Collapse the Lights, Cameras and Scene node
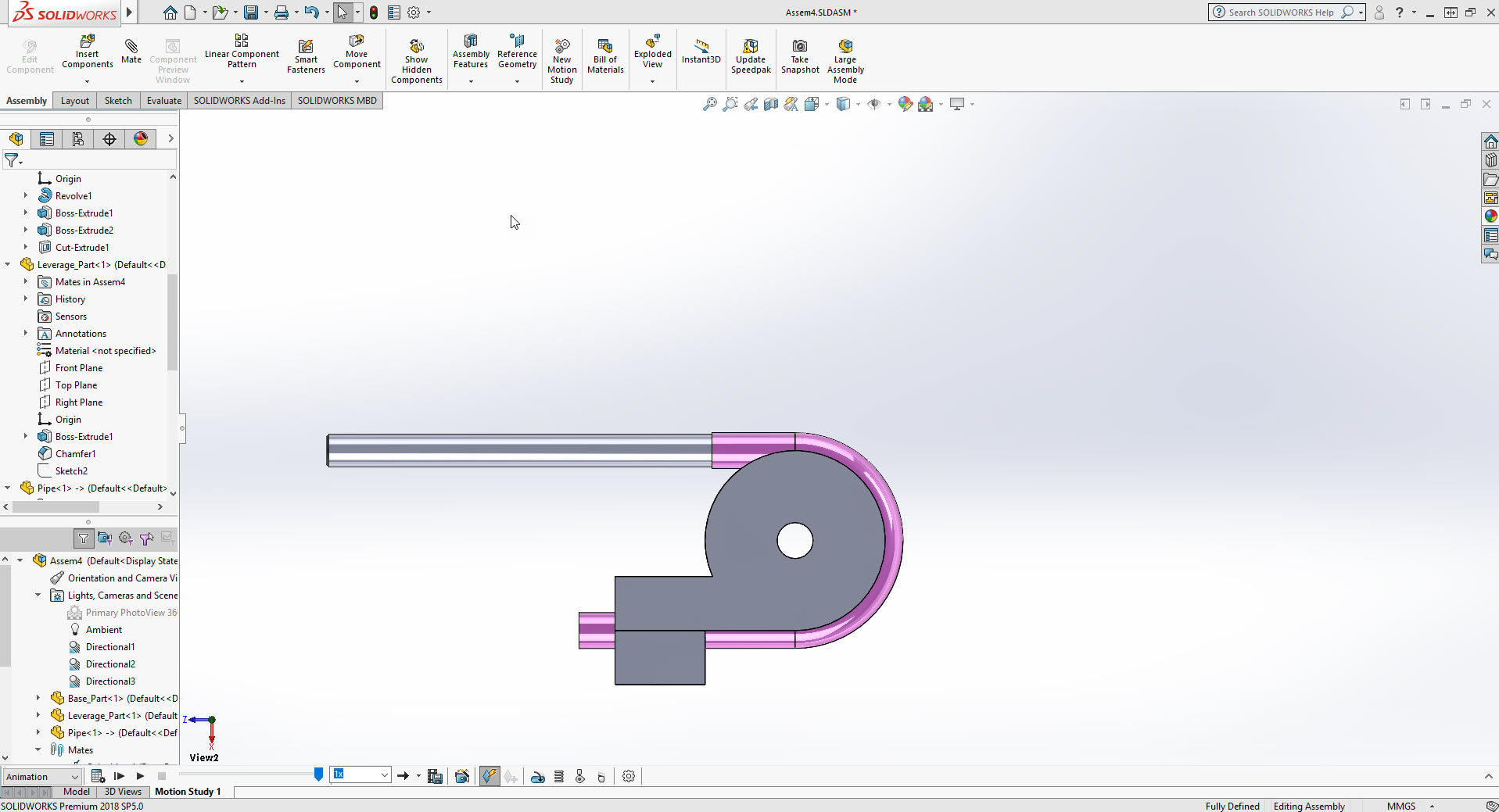 click(x=36, y=595)
